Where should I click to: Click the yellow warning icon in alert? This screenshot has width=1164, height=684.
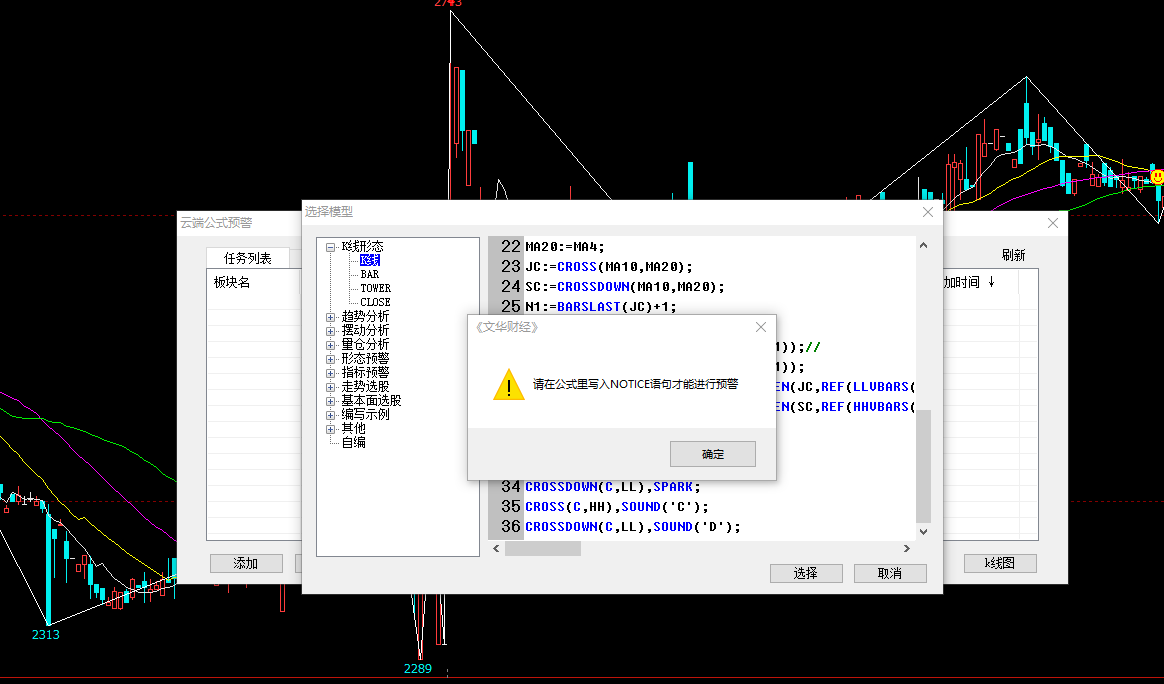coord(508,385)
